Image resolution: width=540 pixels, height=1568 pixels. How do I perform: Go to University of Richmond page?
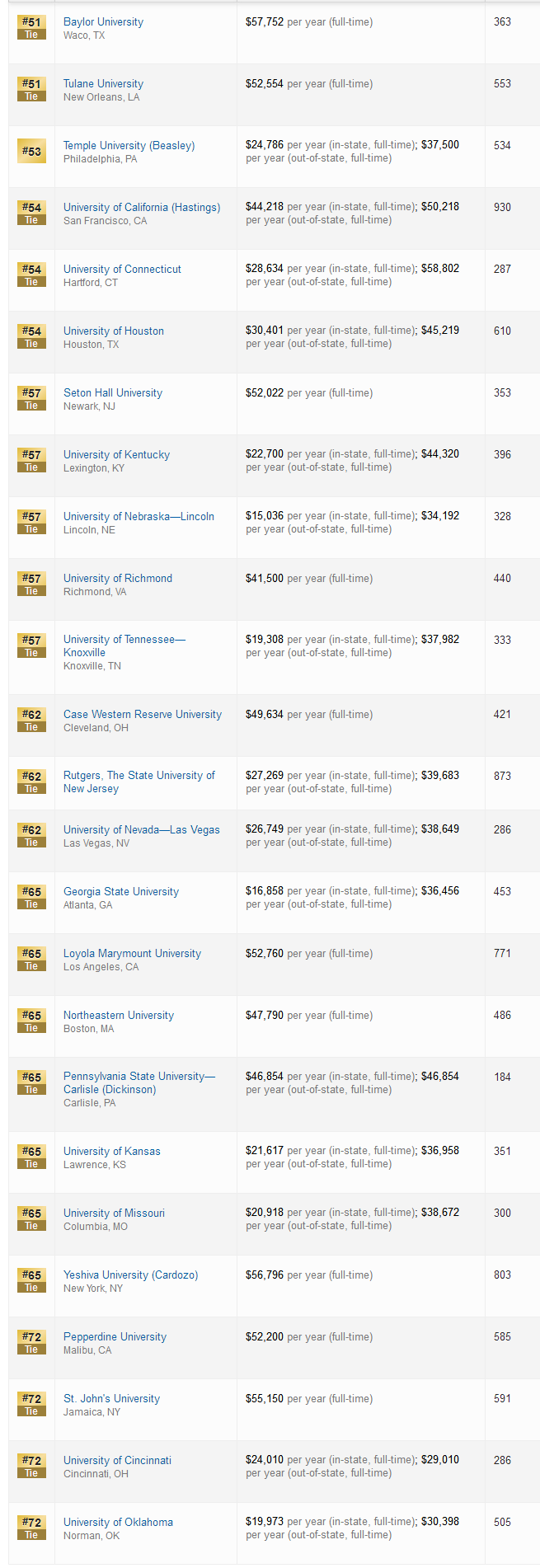(x=118, y=578)
